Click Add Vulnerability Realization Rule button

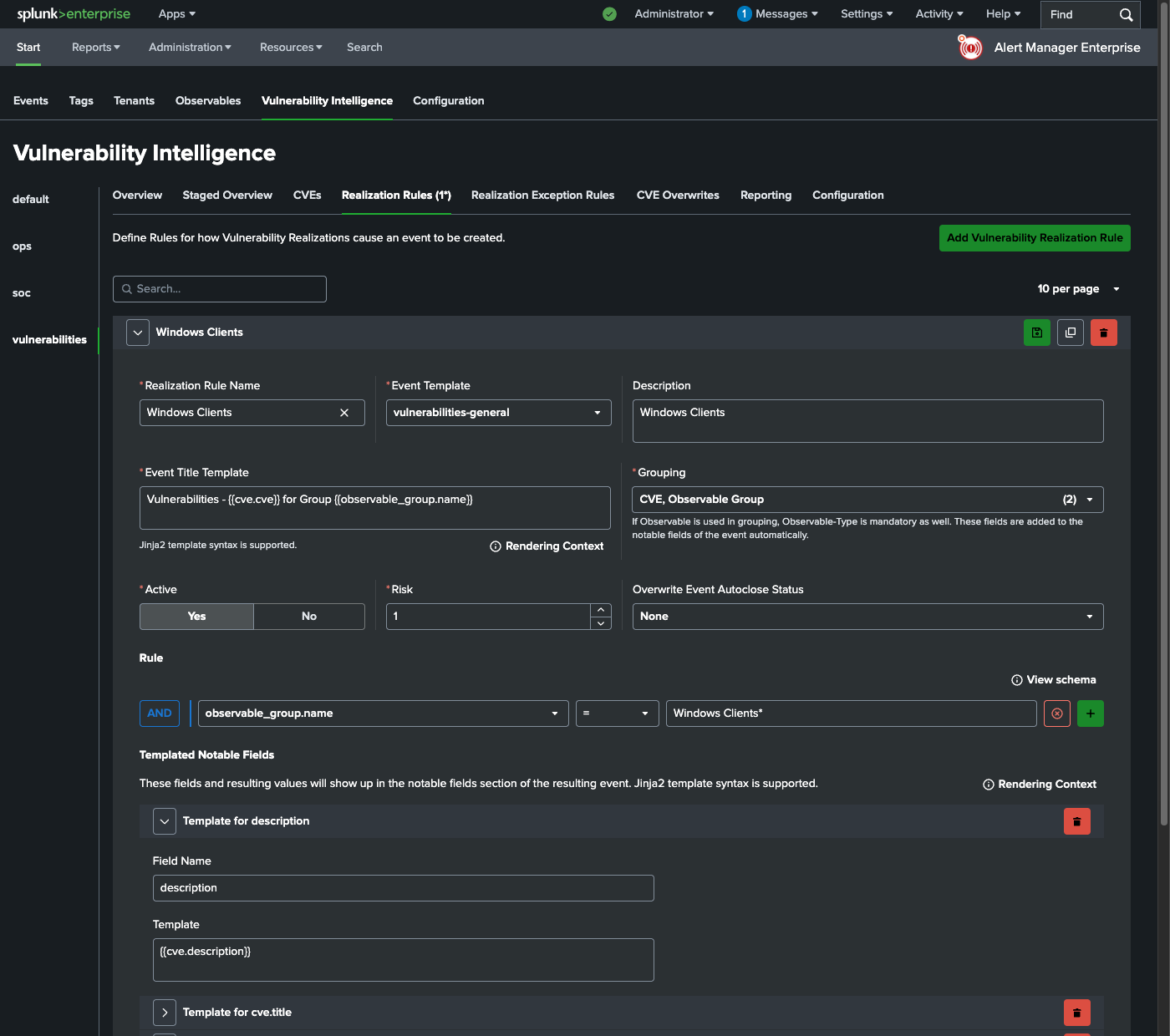[x=1034, y=238]
